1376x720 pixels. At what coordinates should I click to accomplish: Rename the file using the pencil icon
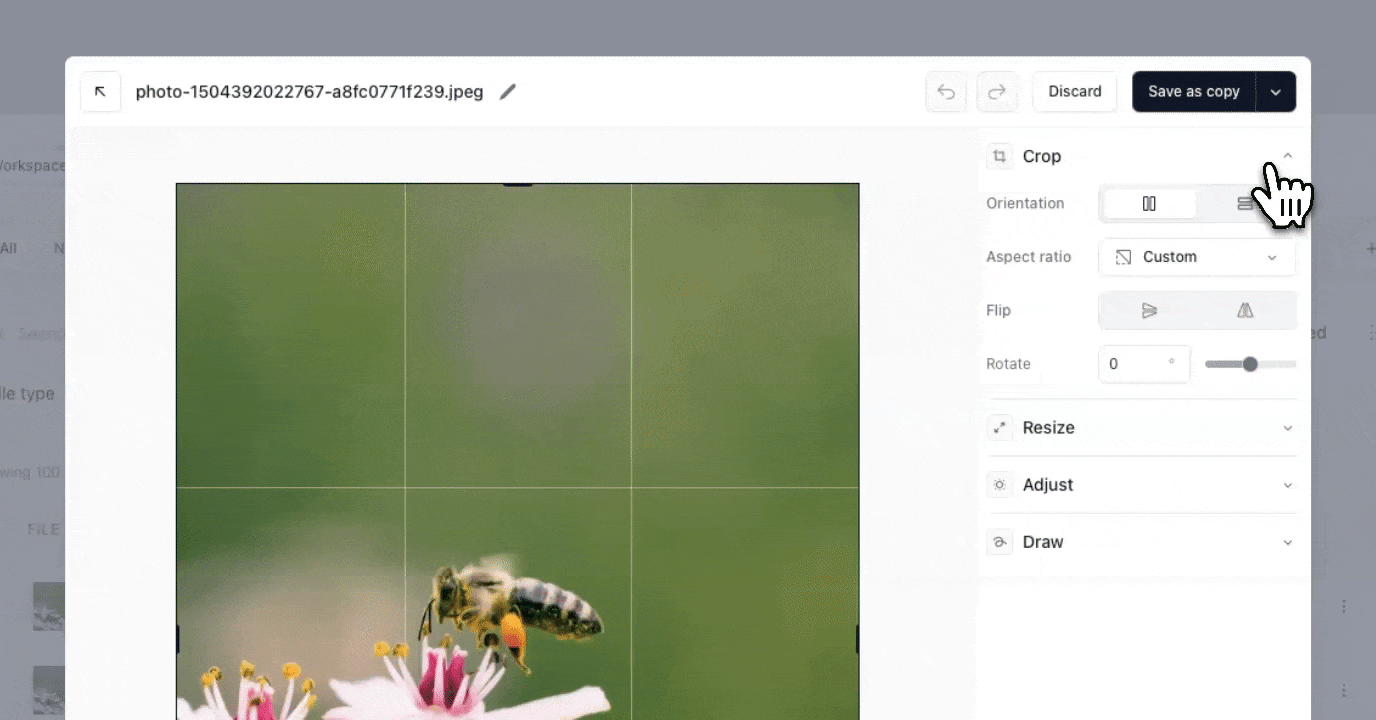(x=507, y=91)
